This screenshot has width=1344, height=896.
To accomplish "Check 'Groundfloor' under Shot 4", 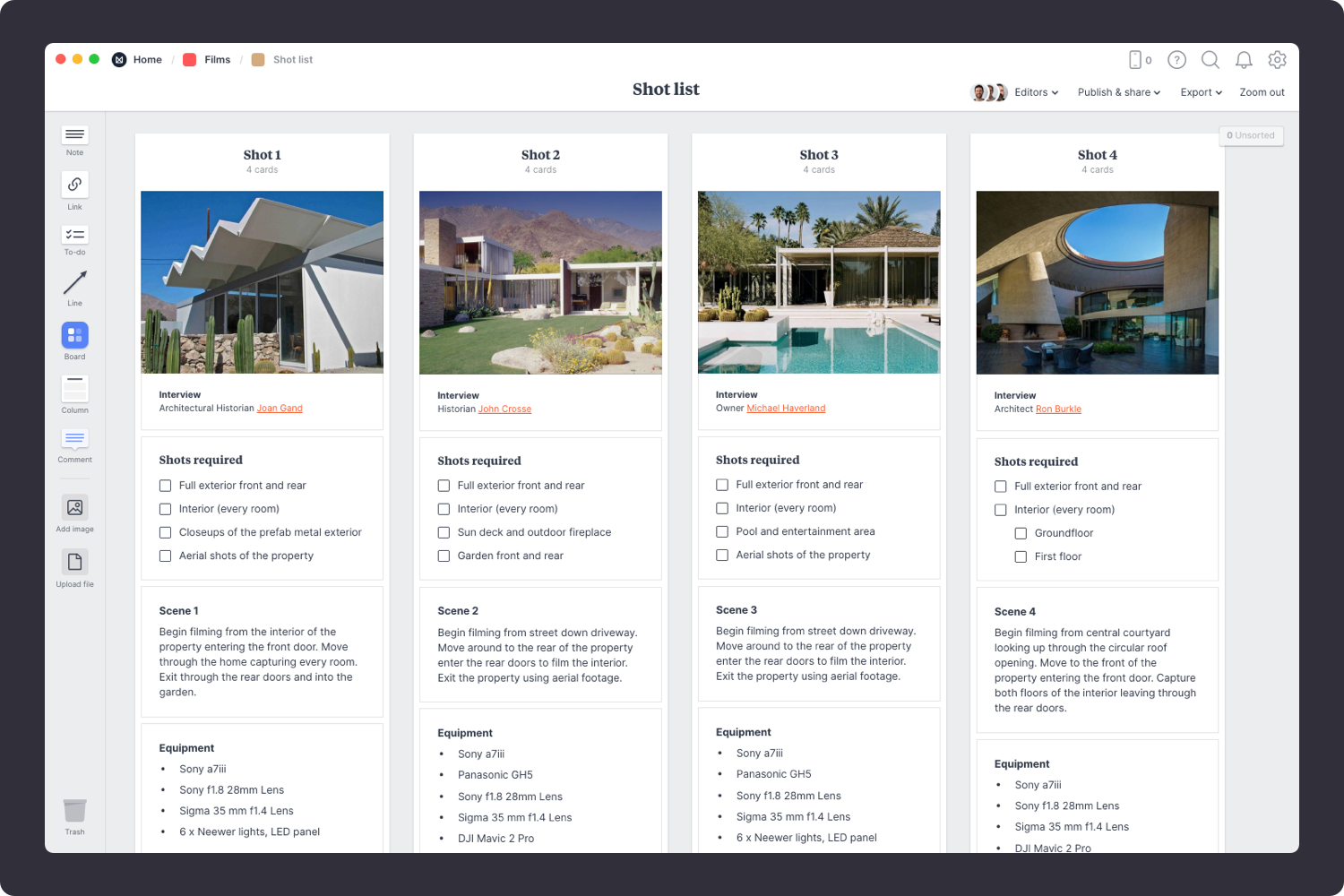I will 1021,532.
